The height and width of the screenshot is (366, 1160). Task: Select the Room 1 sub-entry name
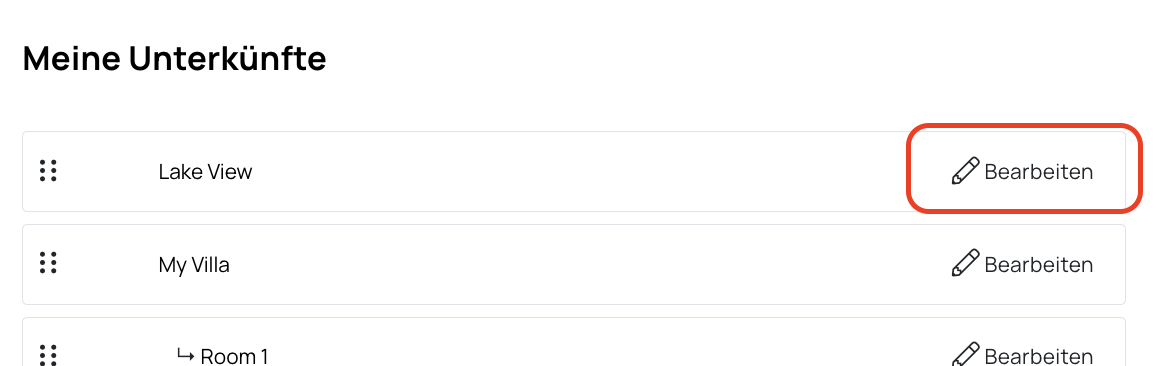tap(235, 356)
